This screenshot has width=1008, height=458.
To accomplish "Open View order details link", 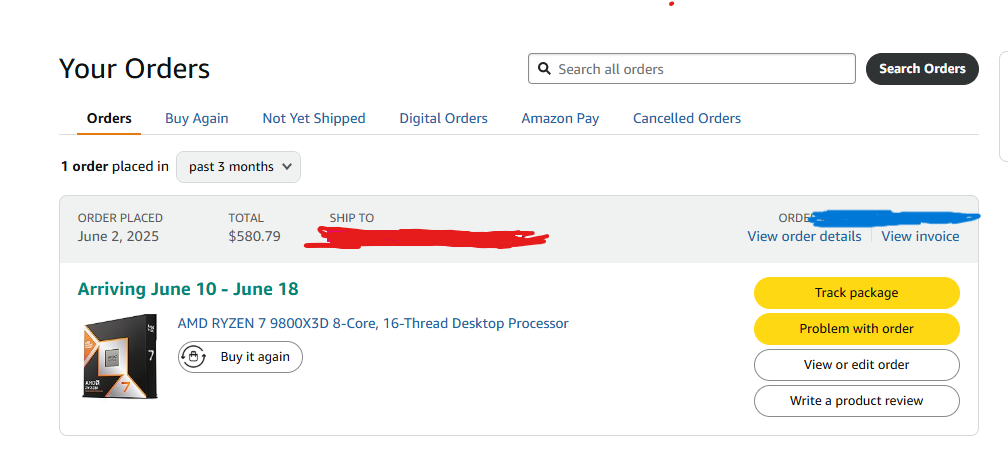I will point(804,236).
